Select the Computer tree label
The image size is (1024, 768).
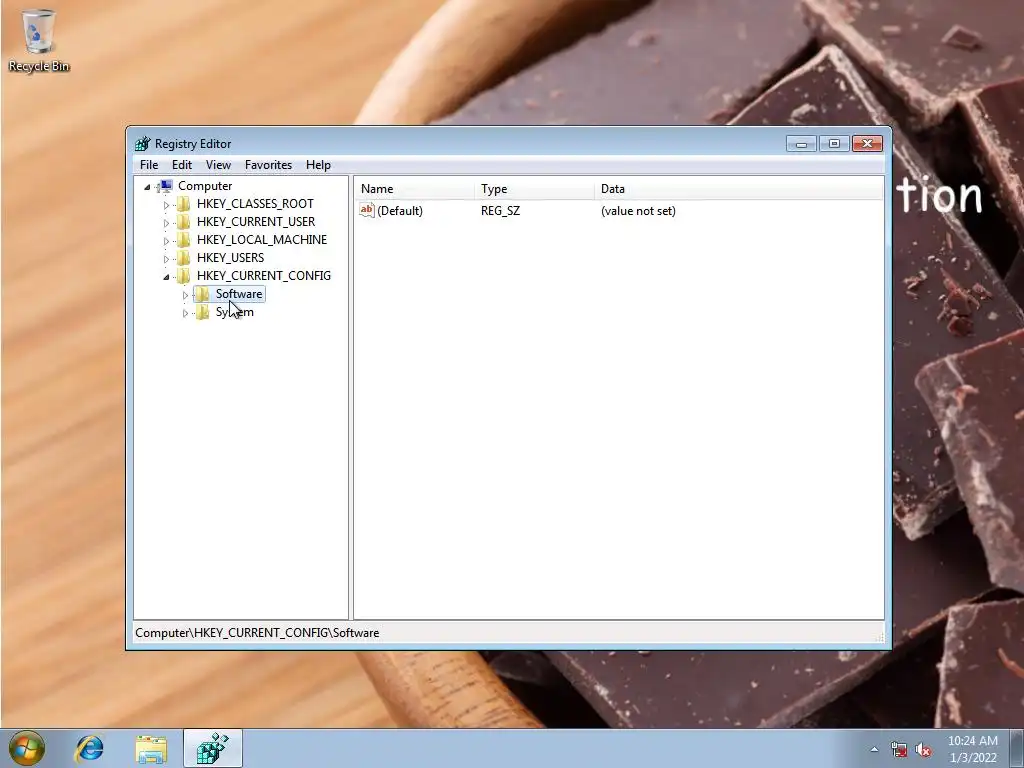tap(205, 186)
